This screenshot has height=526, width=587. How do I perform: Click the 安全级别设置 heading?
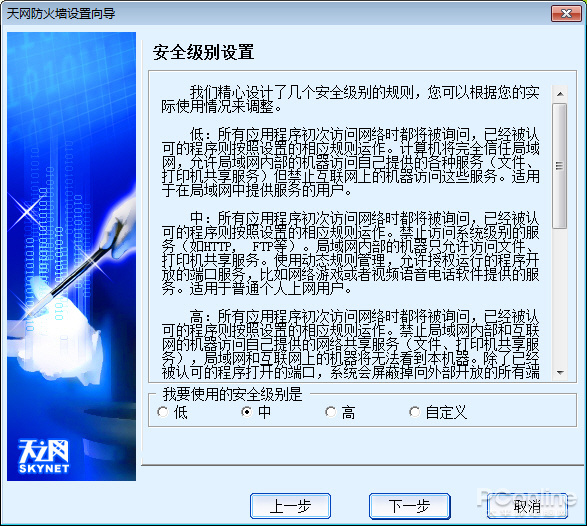[203, 52]
